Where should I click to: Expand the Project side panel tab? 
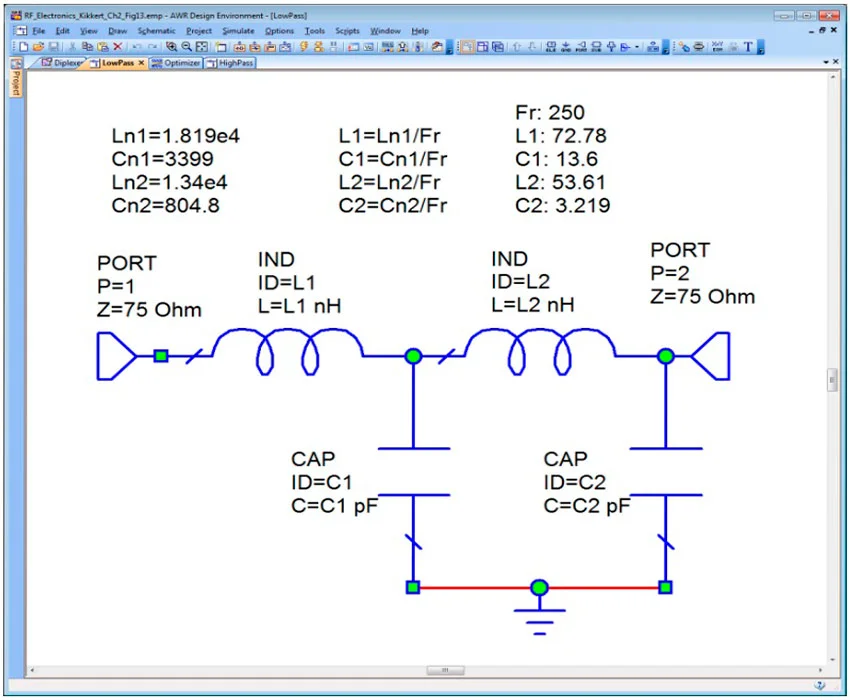point(16,82)
